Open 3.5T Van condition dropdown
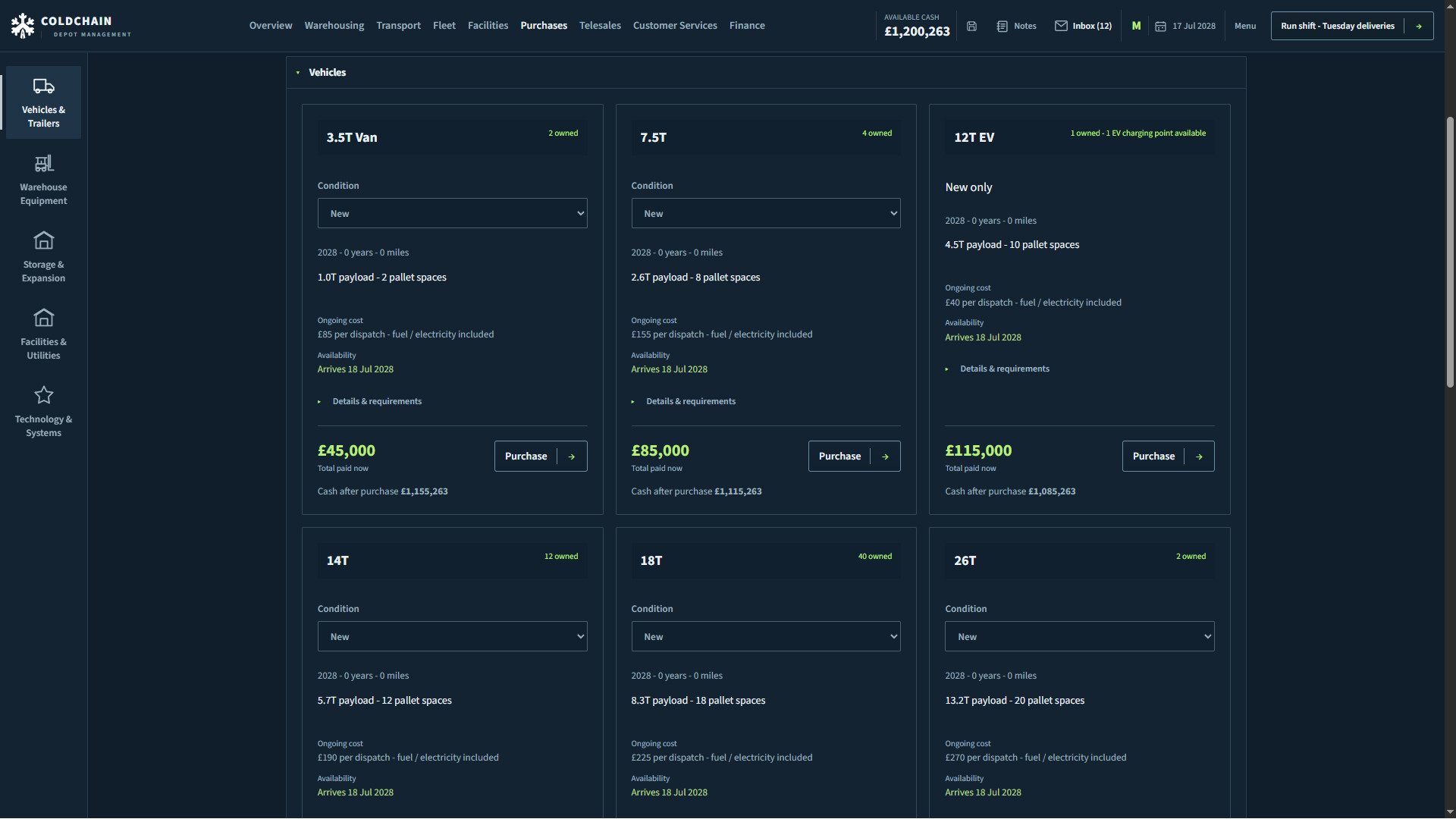 tap(452, 213)
